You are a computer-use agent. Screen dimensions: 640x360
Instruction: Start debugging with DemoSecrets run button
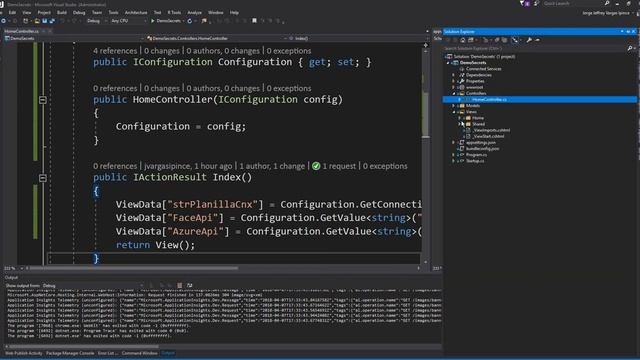pyautogui.click(x=166, y=21)
